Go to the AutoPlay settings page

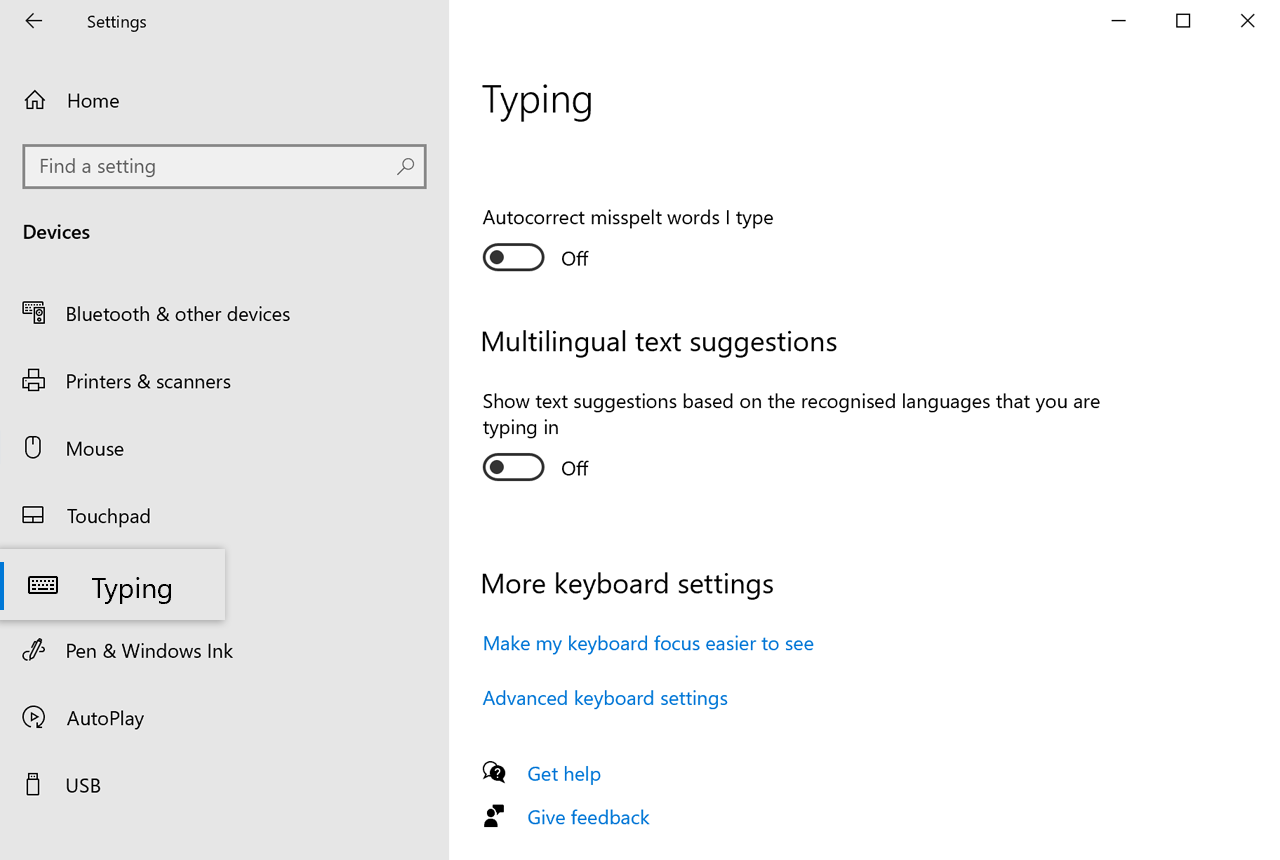105,718
